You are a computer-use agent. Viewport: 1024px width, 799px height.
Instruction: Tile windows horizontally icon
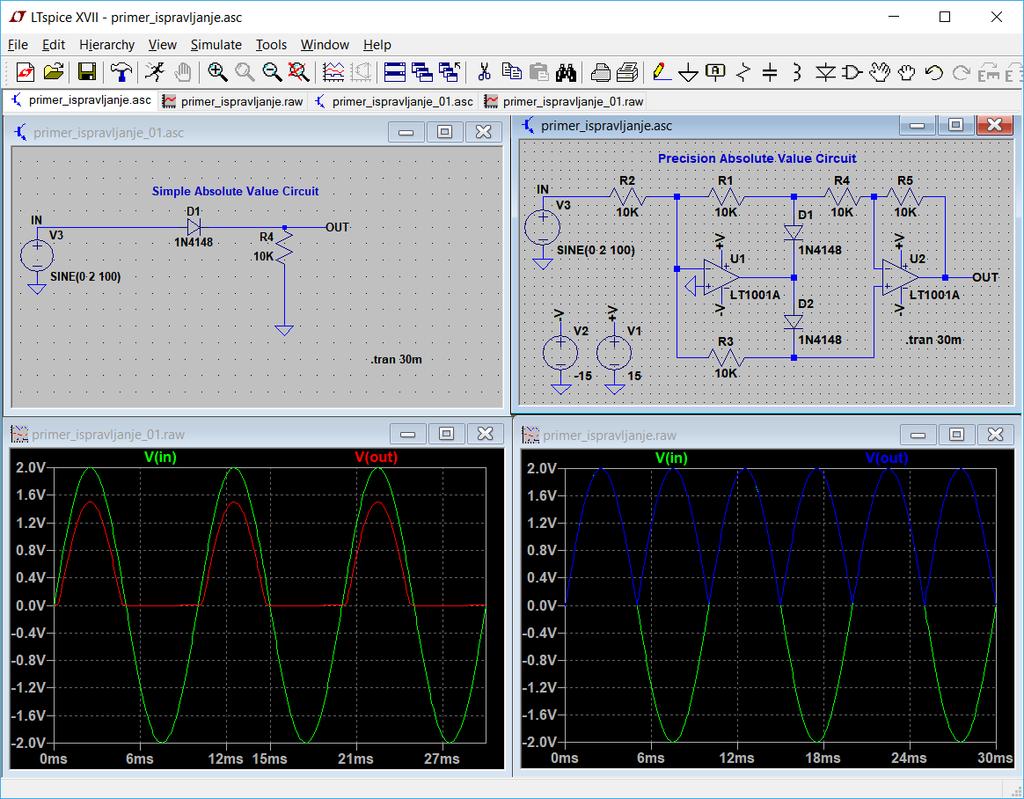coord(394,72)
